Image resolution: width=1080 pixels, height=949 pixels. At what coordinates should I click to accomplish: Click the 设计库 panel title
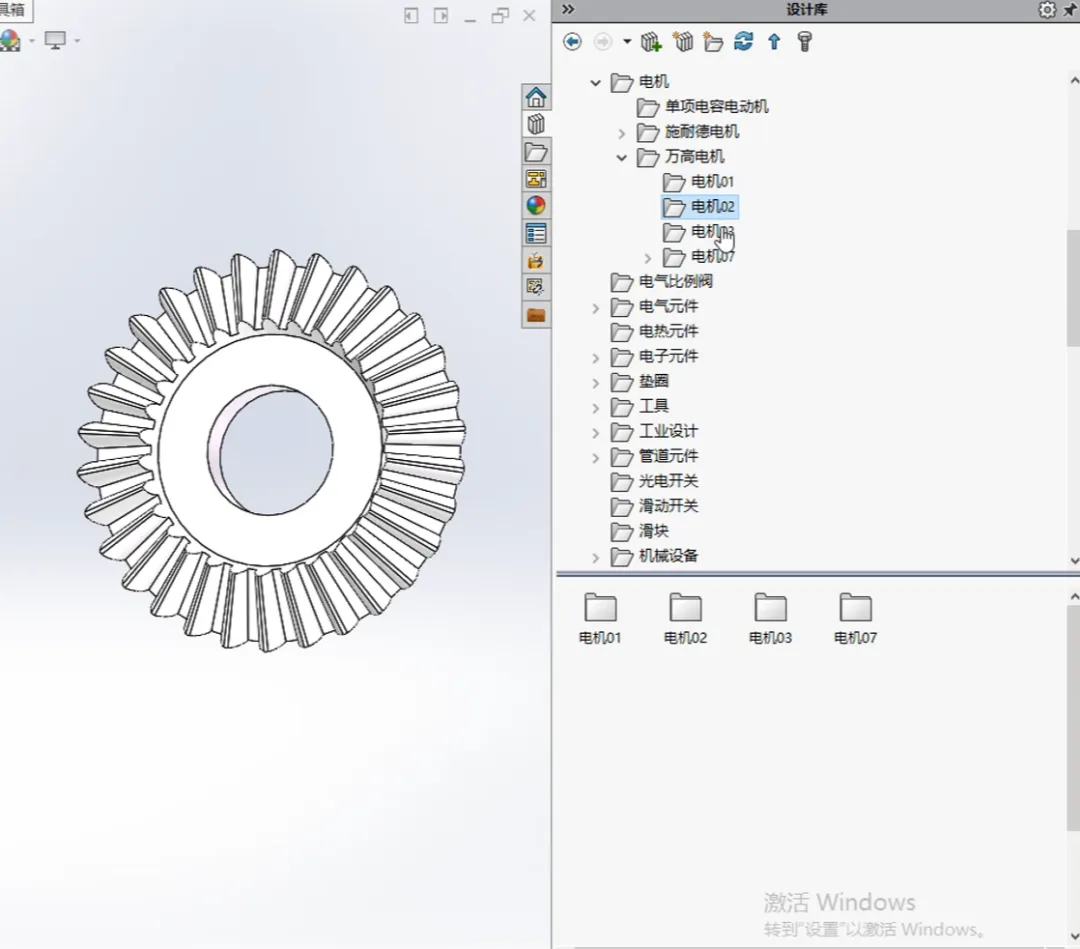click(x=807, y=10)
